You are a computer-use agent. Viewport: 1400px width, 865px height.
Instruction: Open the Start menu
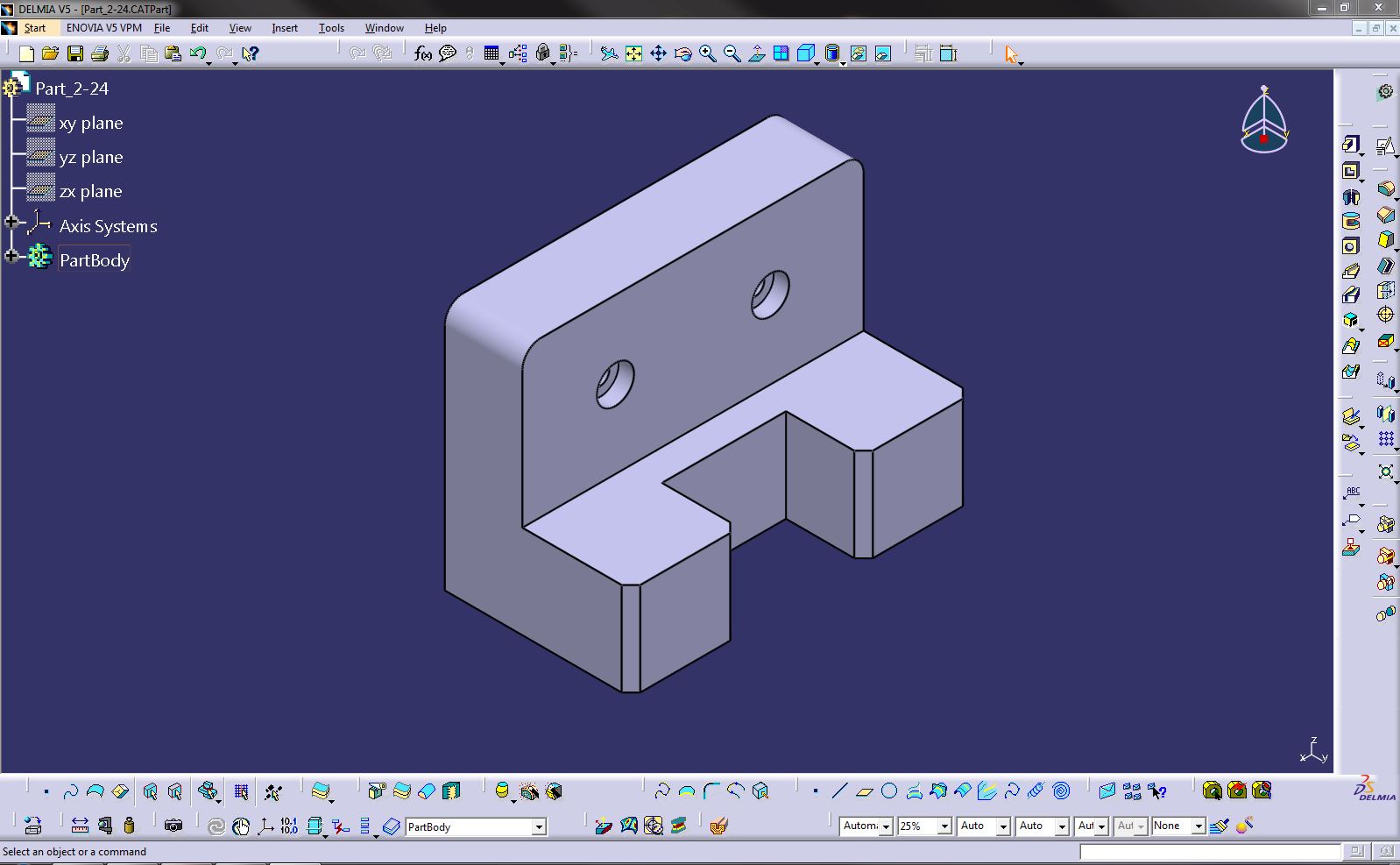pos(34,28)
